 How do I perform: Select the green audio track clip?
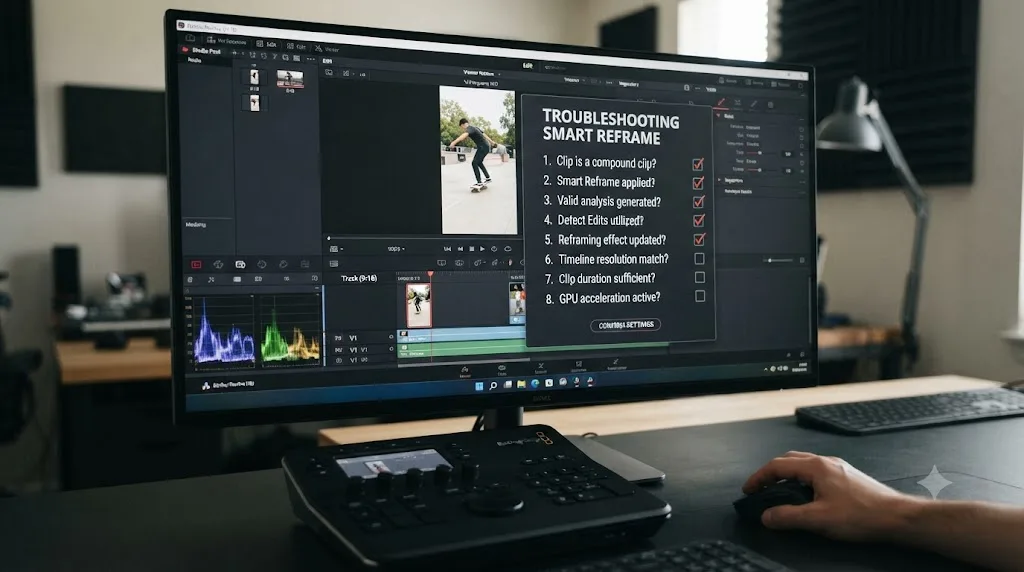462,349
